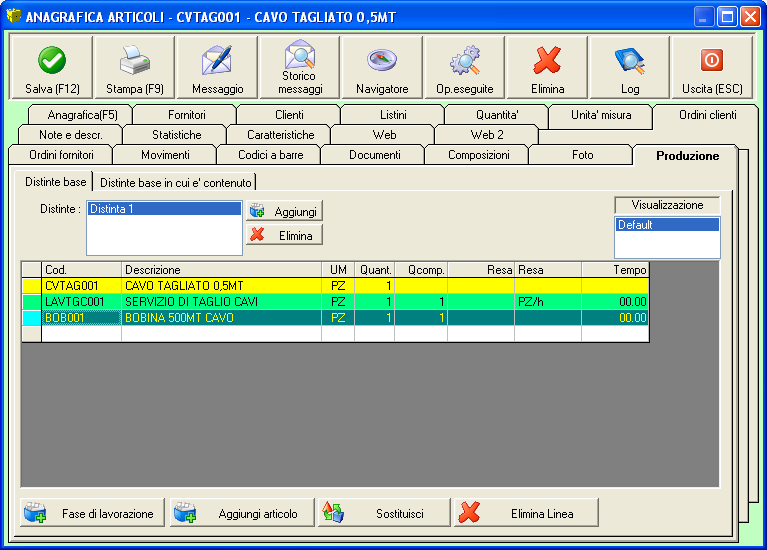Launch the Navigator compass icon
This screenshot has height=550, width=767.
[x=382, y=61]
